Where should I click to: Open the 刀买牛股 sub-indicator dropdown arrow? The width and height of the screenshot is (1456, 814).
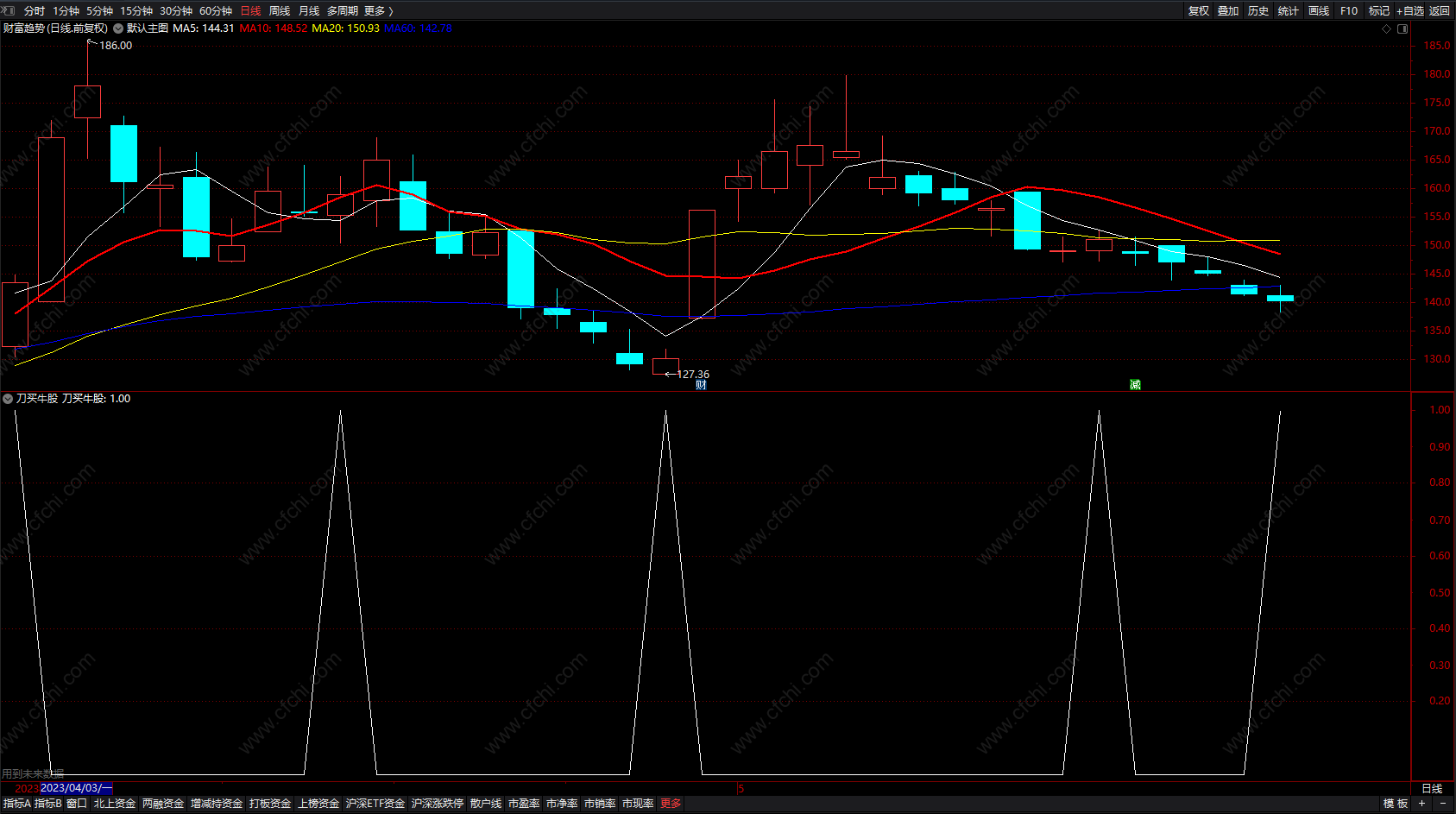(8, 399)
